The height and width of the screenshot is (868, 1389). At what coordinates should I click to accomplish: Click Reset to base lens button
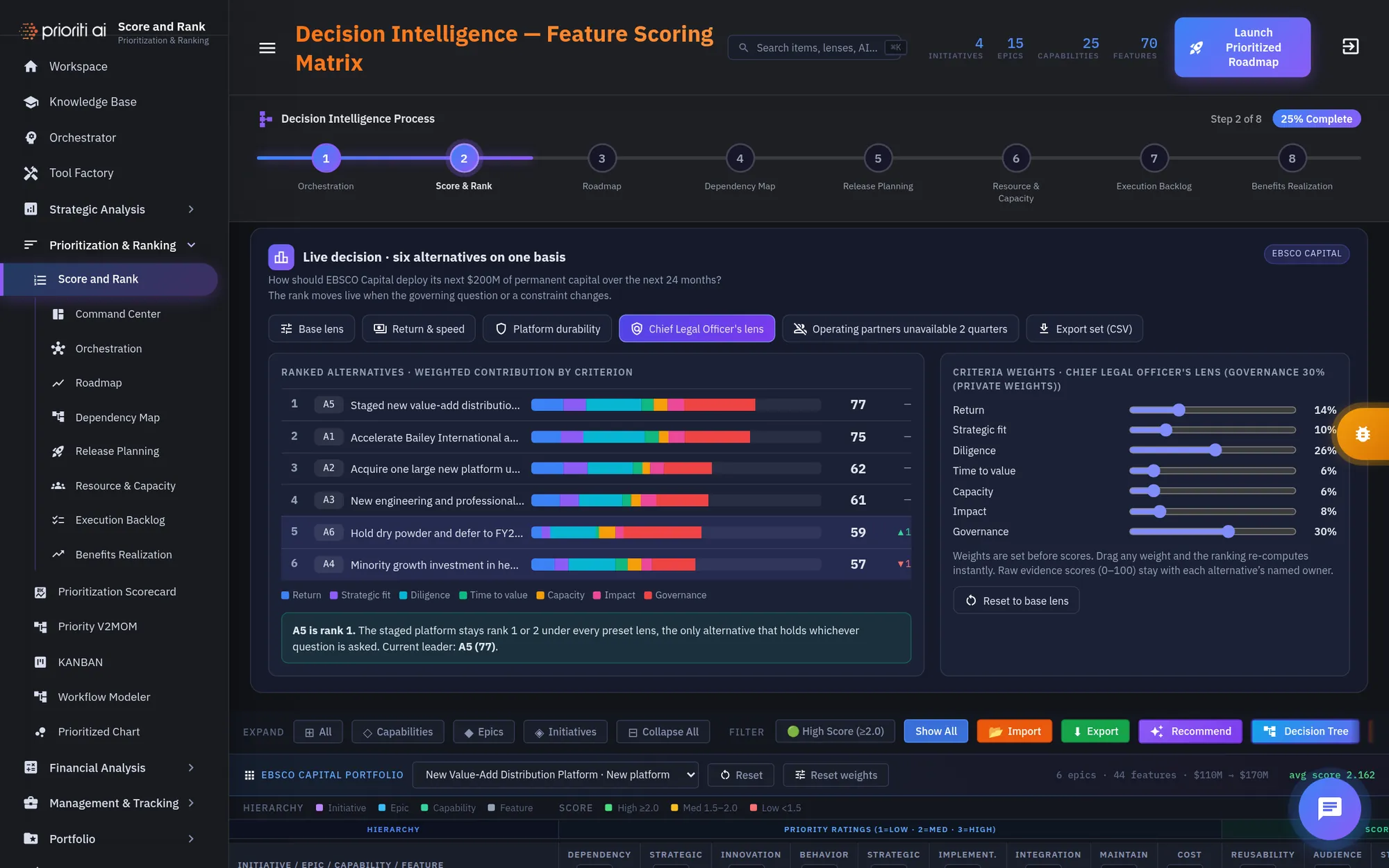1016,601
